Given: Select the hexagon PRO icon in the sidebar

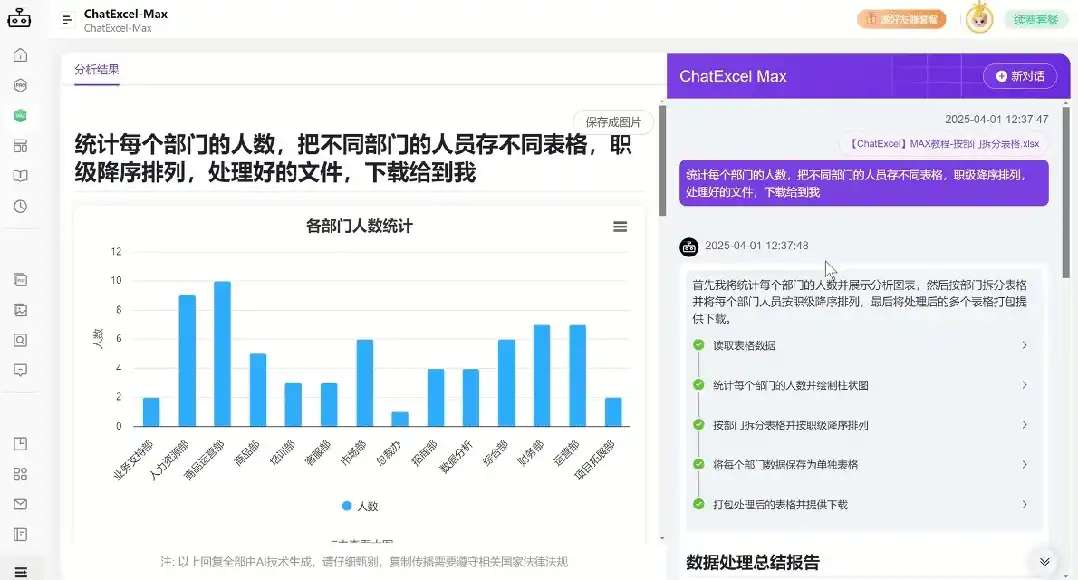Looking at the screenshot, I should click(21, 85).
